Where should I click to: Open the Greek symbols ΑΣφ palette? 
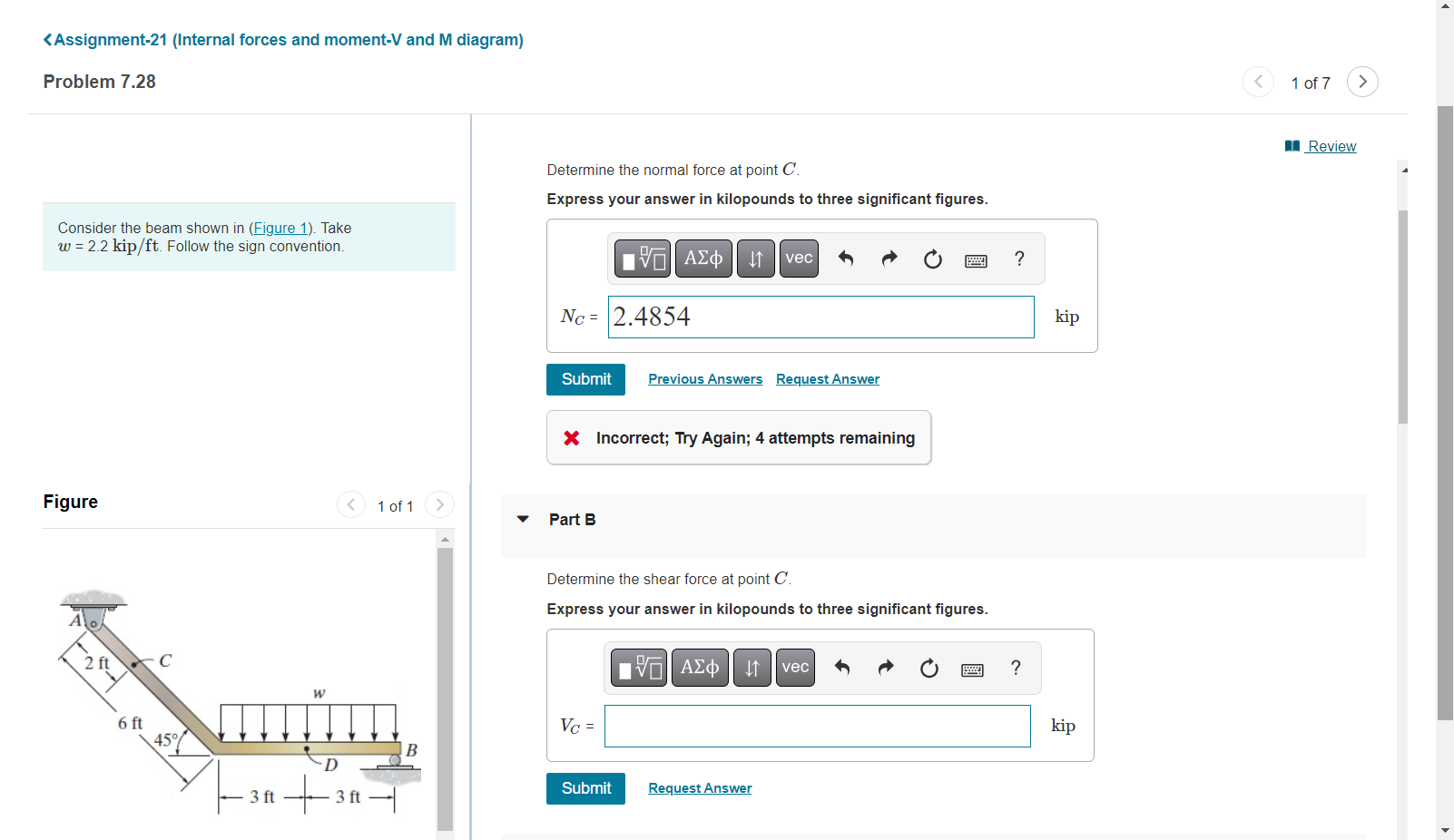(x=702, y=259)
